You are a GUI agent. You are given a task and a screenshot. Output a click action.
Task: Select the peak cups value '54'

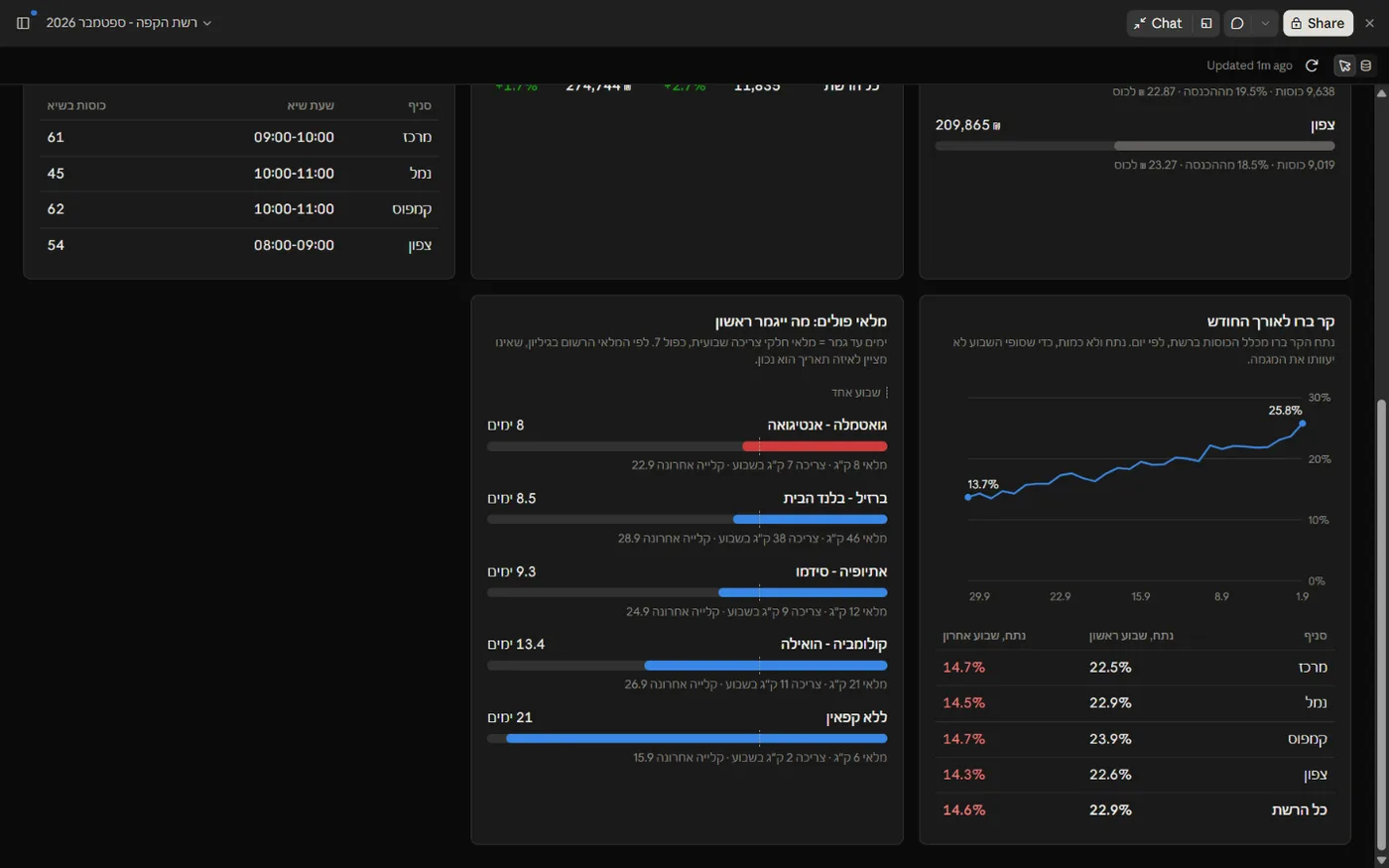pyautogui.click(x=56, y=245)
